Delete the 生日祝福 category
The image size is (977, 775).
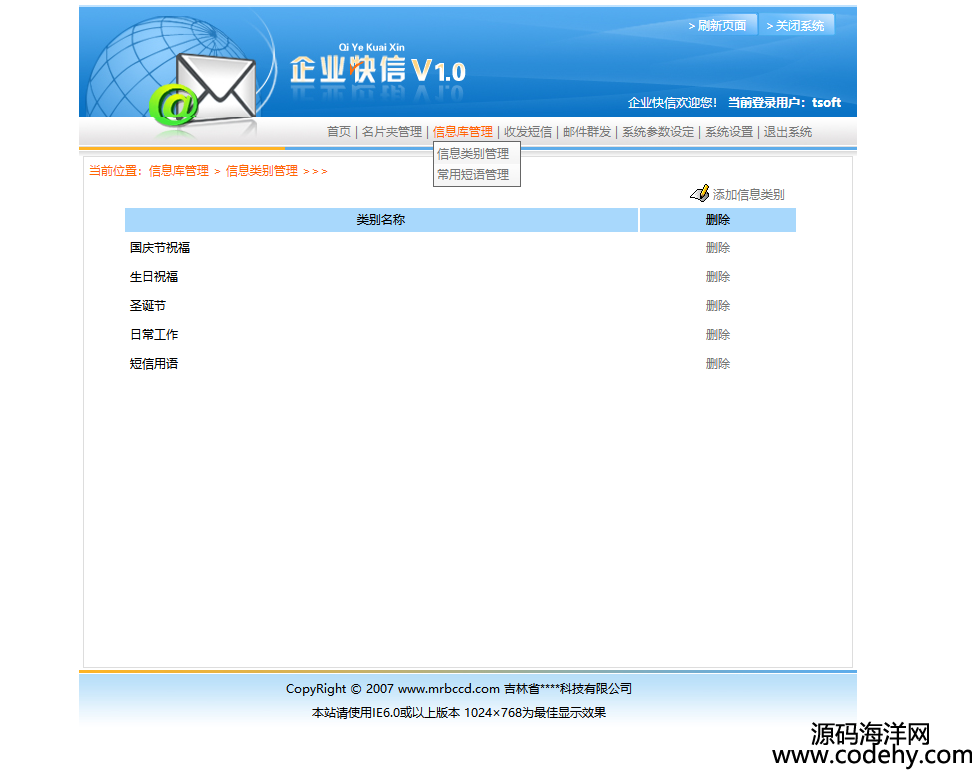point(718,277)
